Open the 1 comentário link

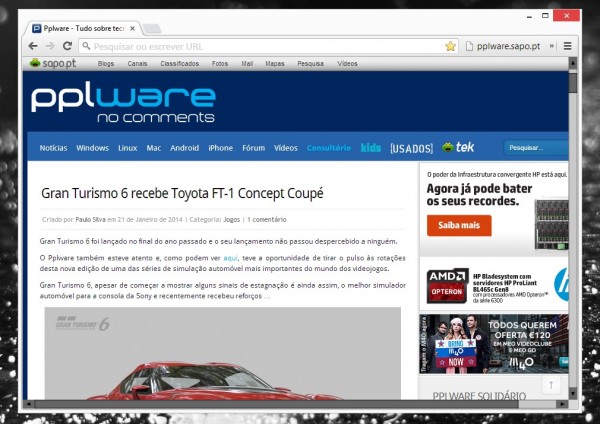coord(267,220)
